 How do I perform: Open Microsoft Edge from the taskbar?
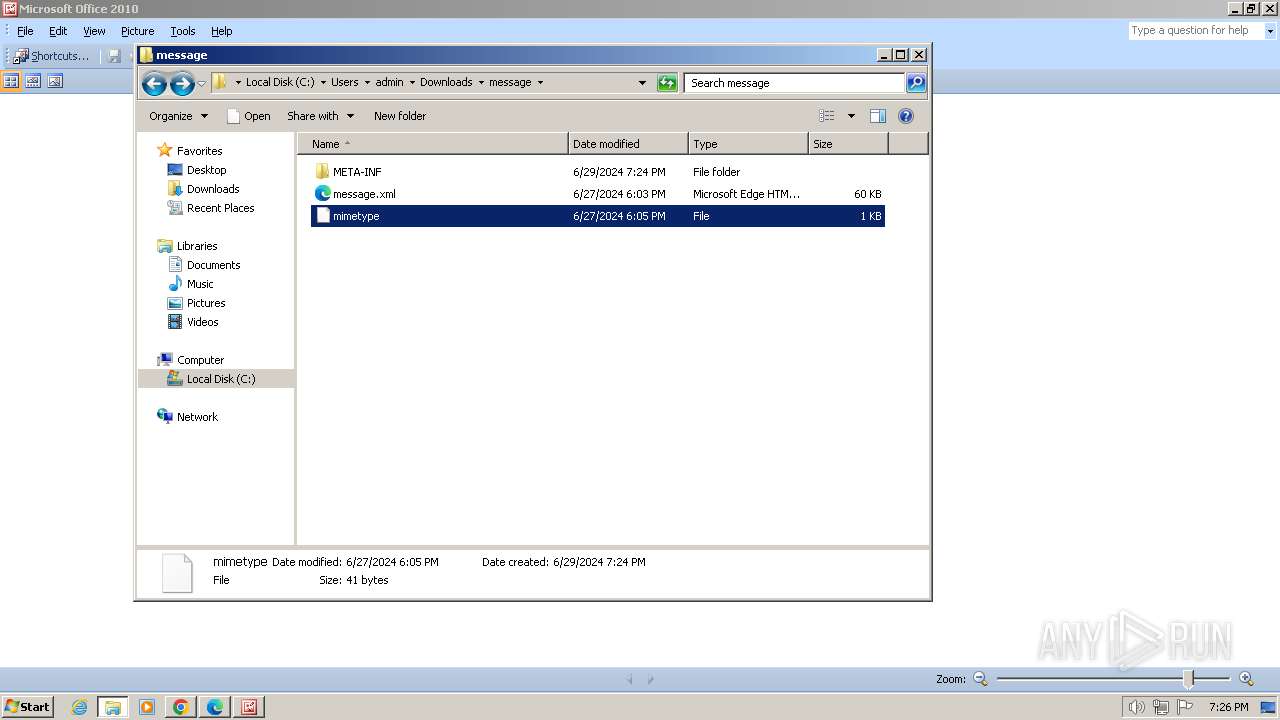[215, 707]
